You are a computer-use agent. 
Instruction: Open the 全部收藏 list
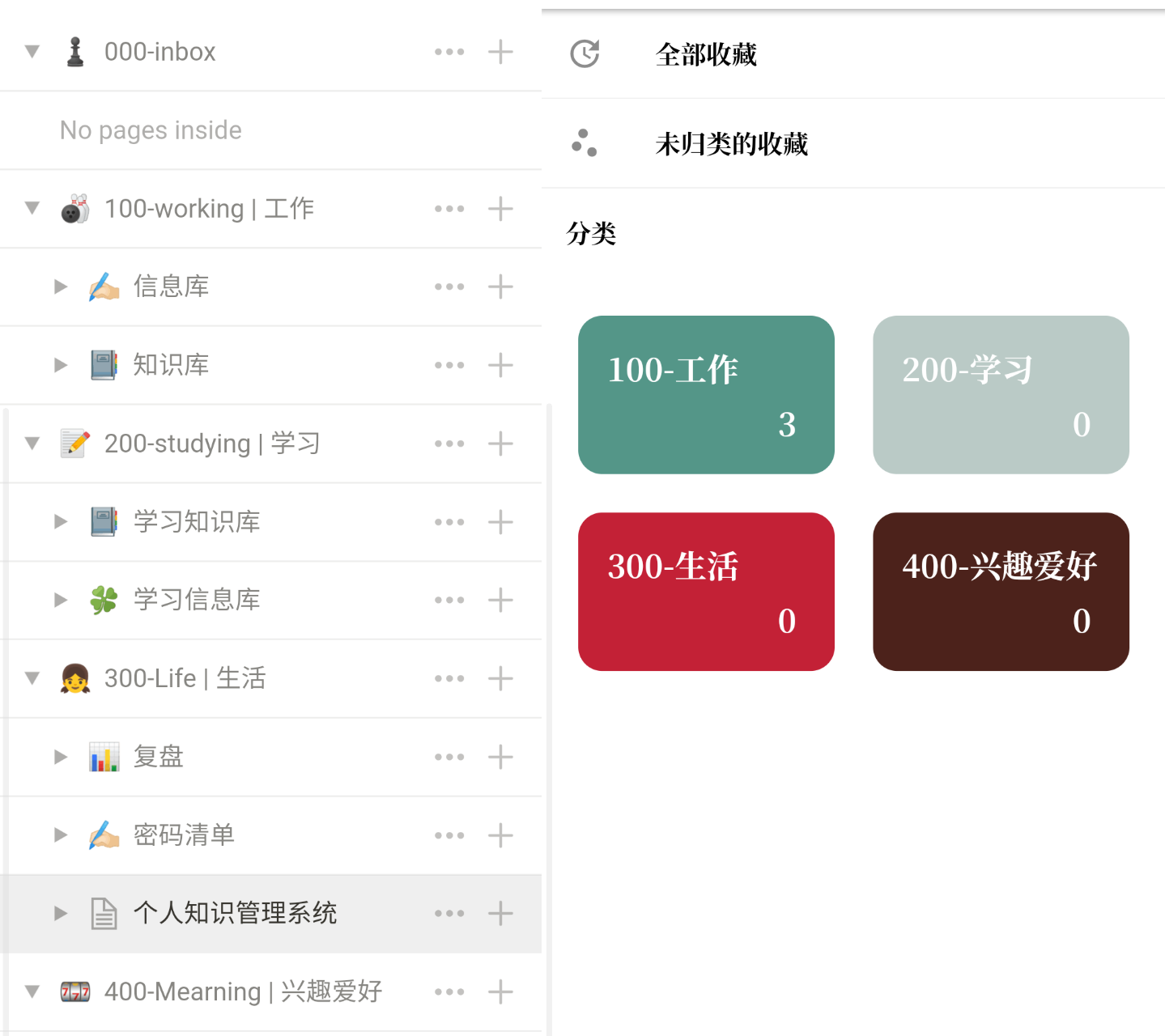point(853,54)
